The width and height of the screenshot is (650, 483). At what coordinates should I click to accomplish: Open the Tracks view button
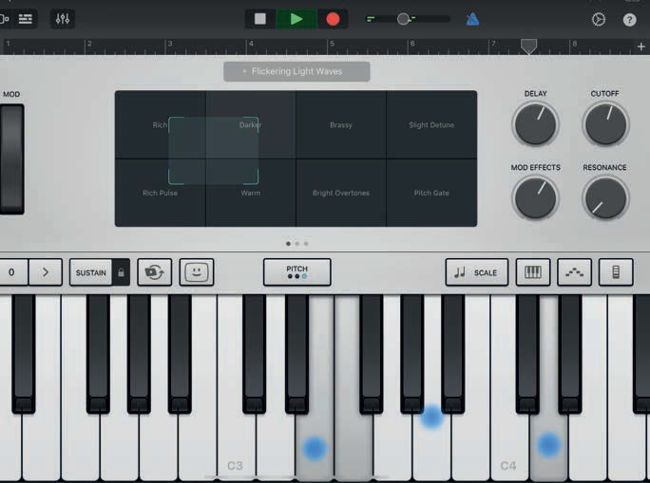pyautogui.click(x=25, y=19)
